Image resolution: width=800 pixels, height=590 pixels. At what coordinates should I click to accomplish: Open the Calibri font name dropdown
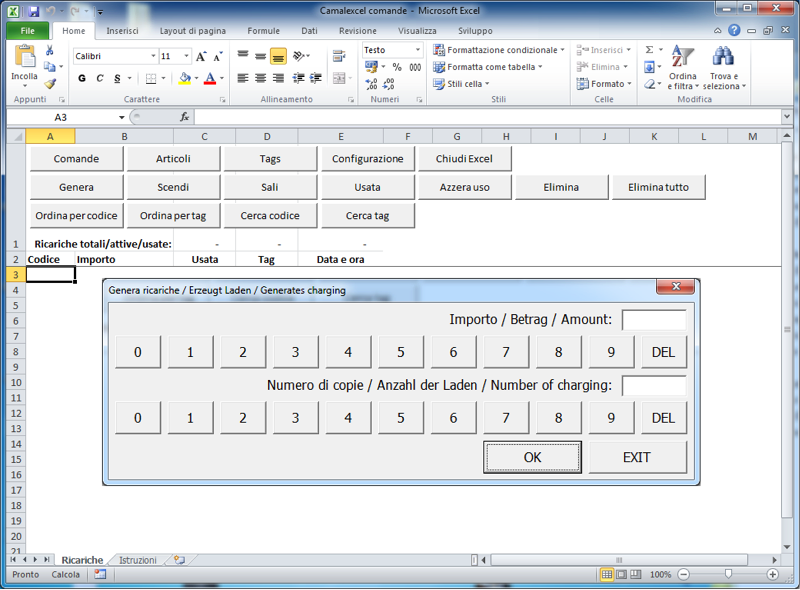[153, 57]
